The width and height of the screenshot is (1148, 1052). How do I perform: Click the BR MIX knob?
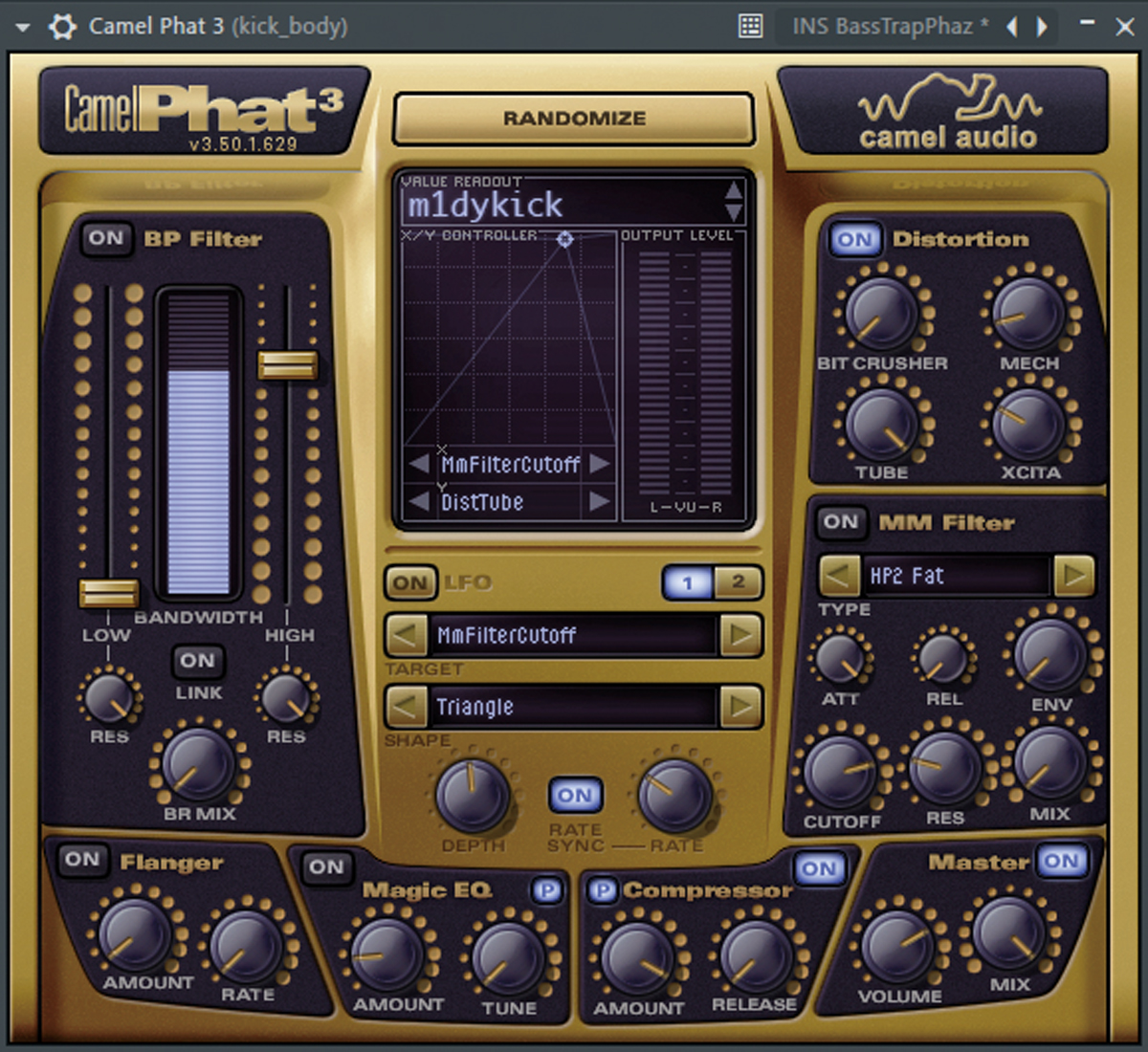[198, 763]
